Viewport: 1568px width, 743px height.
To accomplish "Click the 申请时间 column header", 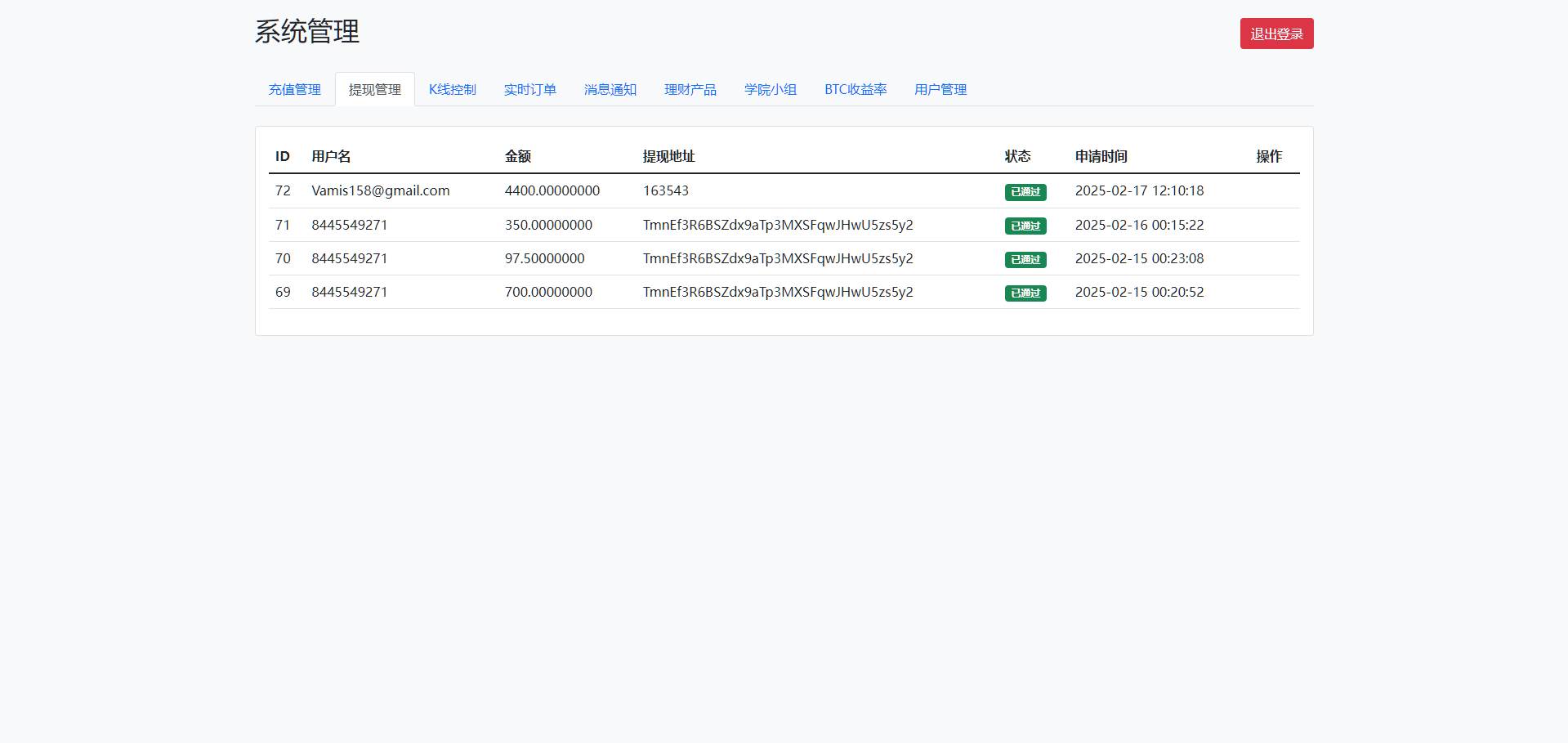I will 1101,156.
